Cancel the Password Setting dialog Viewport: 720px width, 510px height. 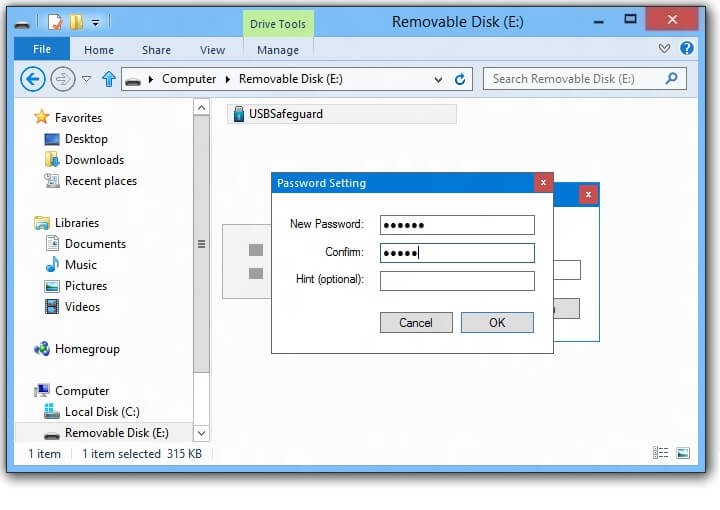tap(416, 322)
